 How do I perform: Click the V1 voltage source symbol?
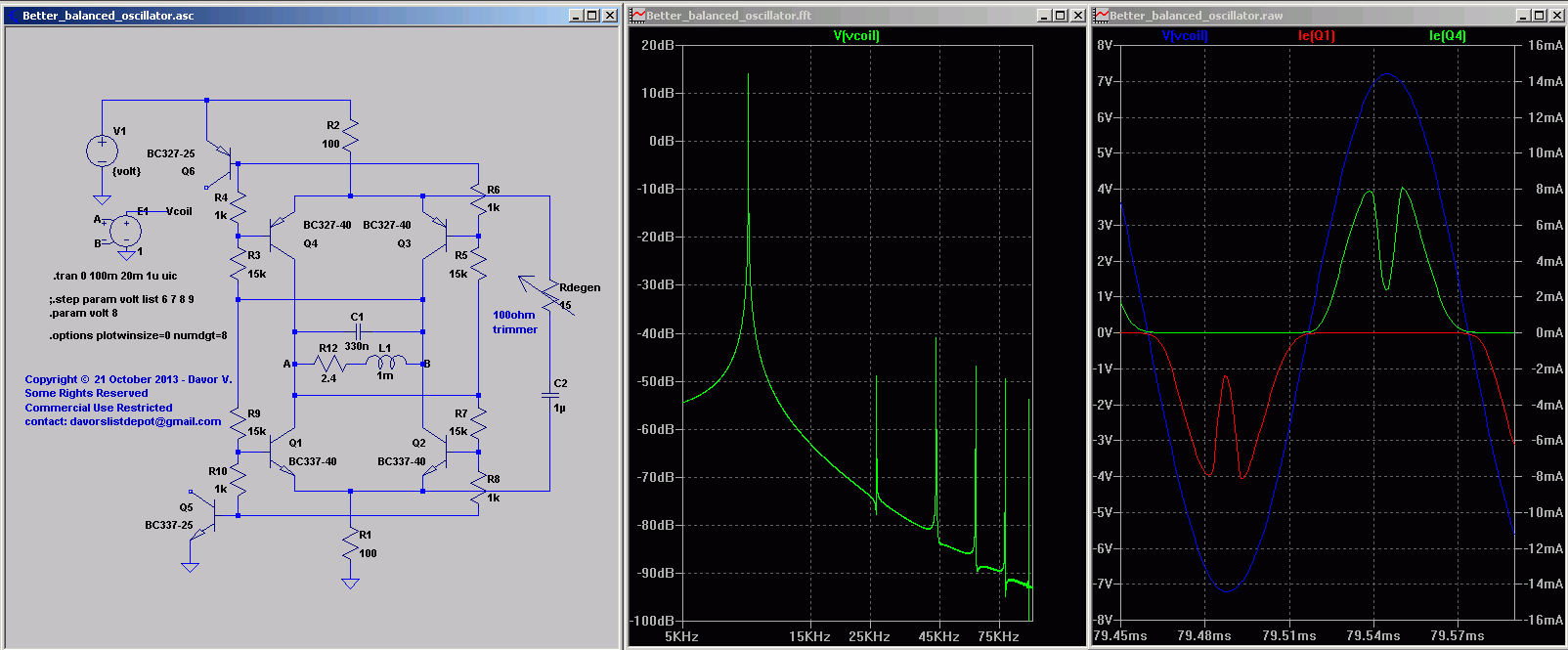click(102, 151)
